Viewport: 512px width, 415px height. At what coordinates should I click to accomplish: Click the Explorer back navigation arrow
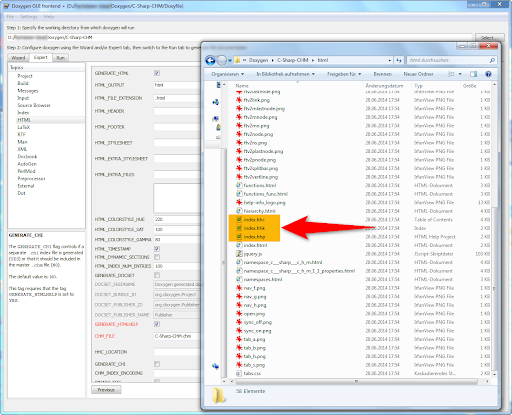[210, 60]
